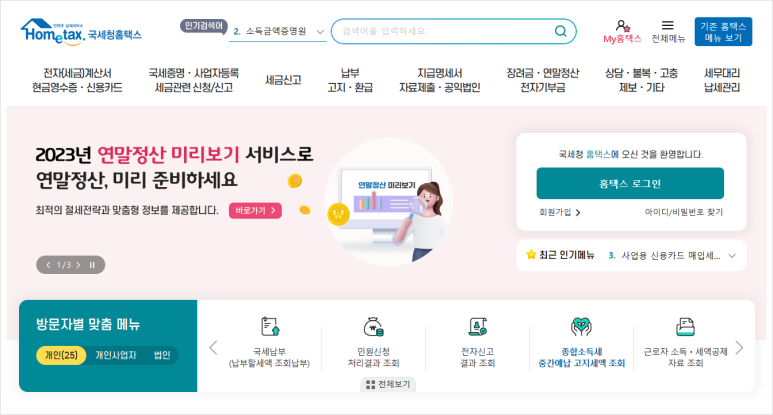Click the 민원신청 money bag icon

374,326
